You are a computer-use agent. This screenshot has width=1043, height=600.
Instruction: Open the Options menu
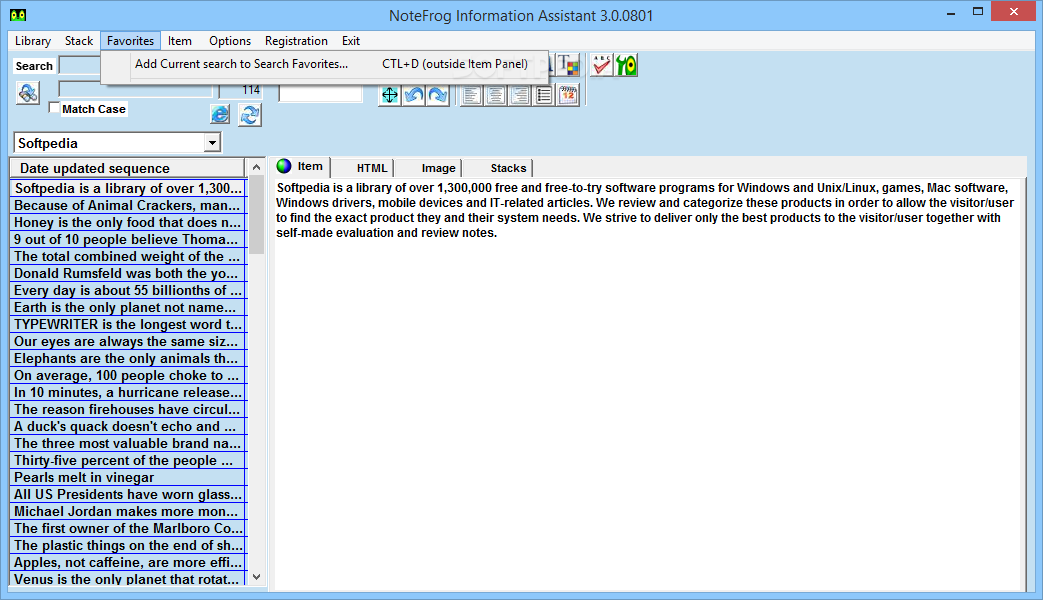click(229, 41)
